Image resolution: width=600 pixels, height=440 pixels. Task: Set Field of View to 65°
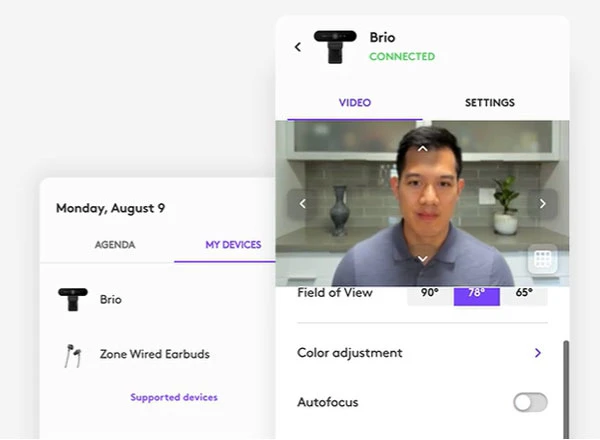coord(524,294)
